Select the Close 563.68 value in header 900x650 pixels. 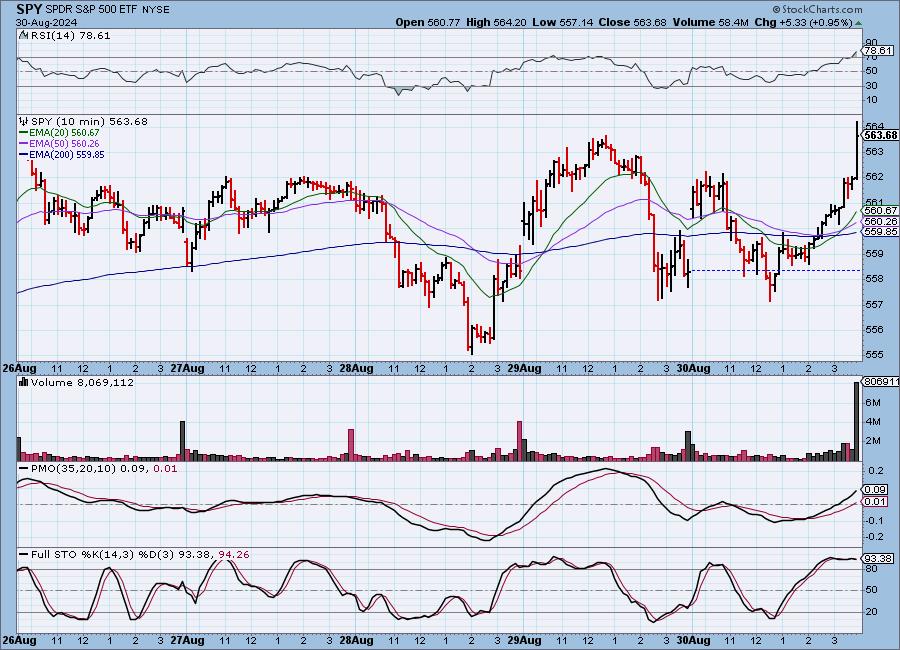coord(633,22)
